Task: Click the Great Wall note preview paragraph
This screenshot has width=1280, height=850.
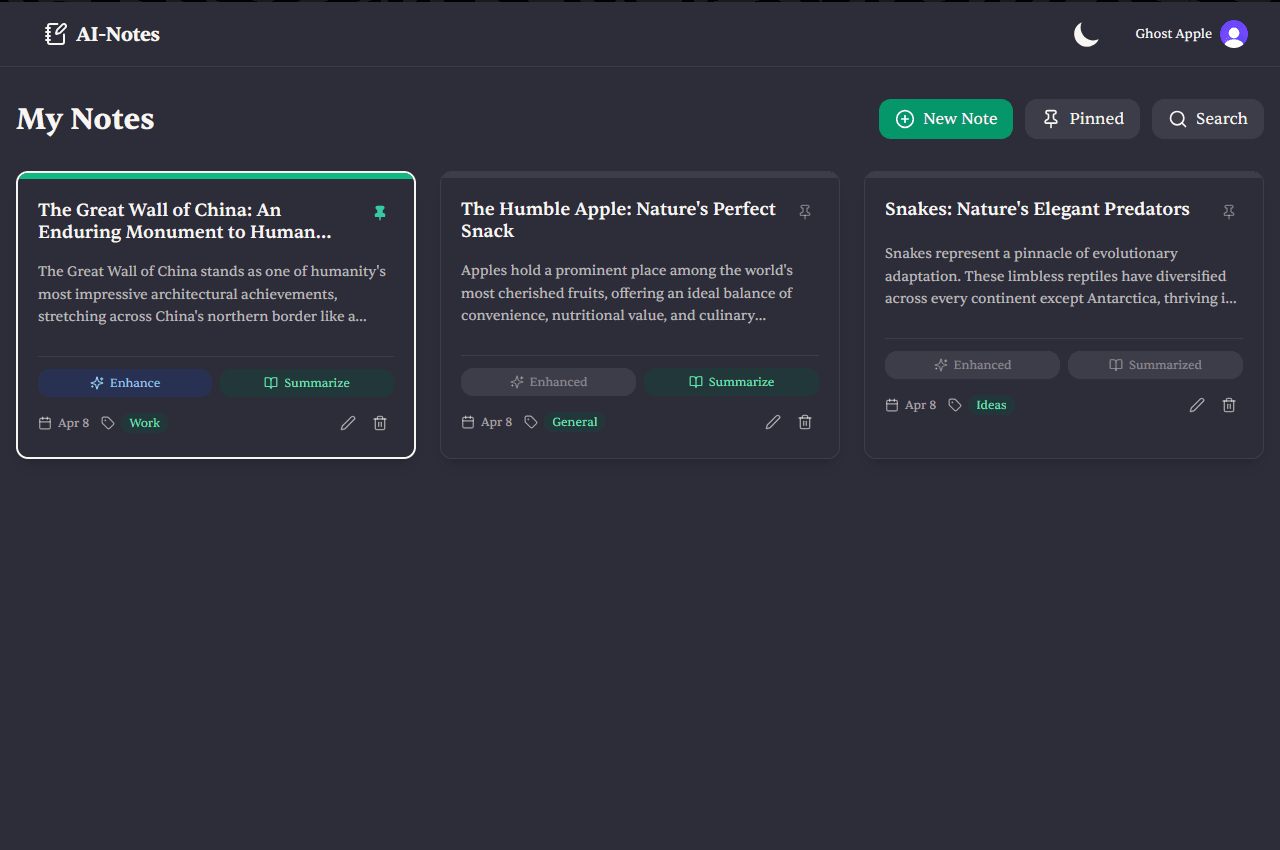Action: click(212, 294)
